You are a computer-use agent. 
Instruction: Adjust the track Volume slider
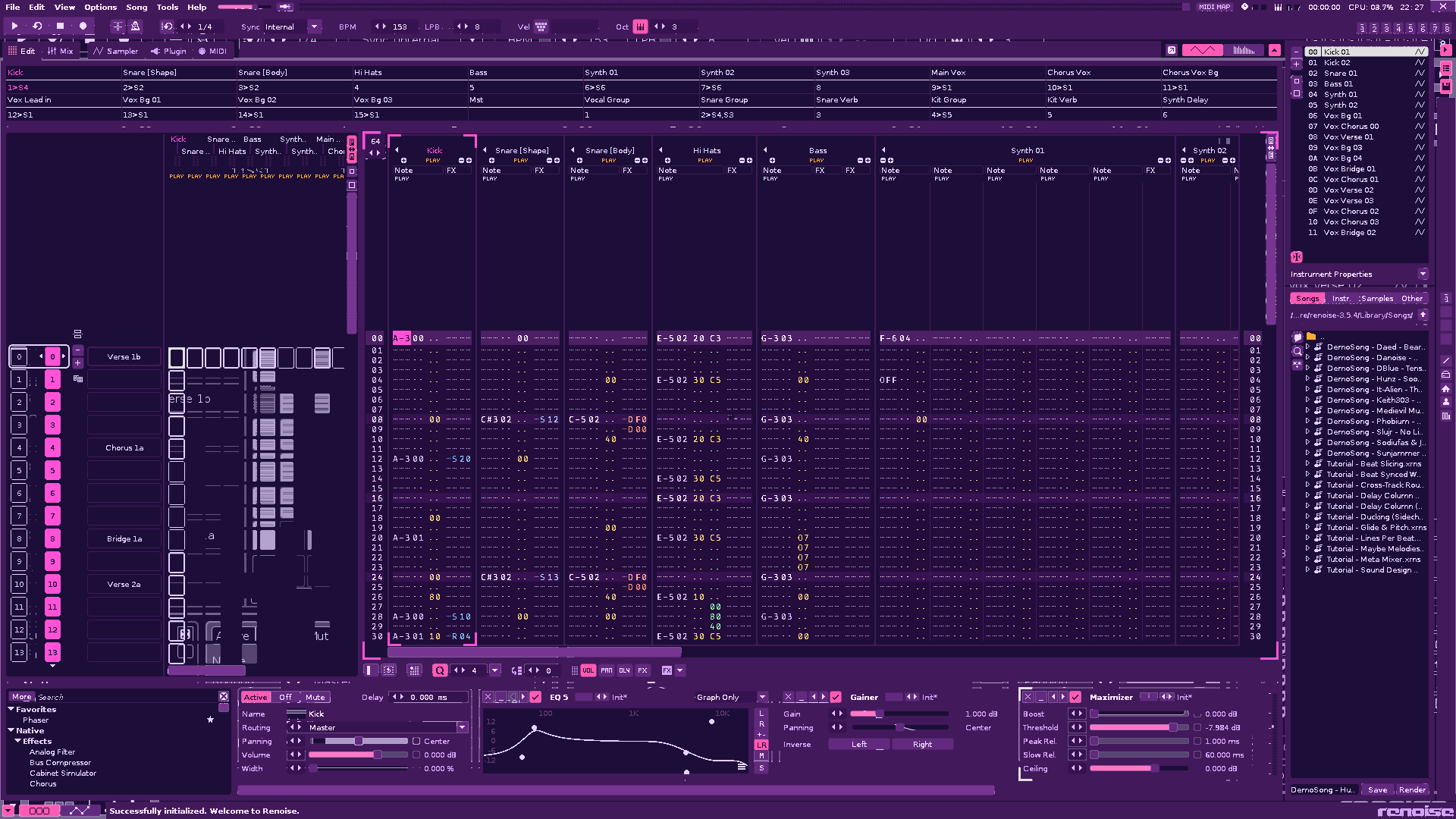point(358,755)
